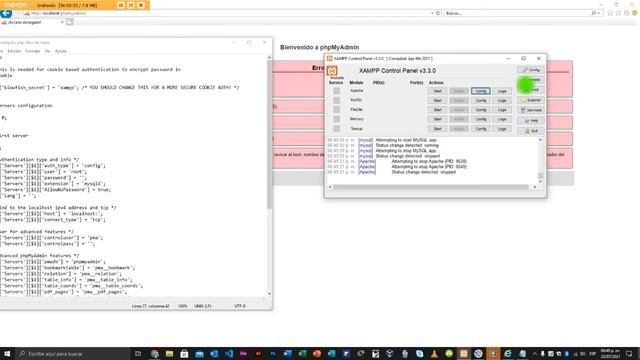Click the Notepad vertical scrollbar track
640x360 pixels.
[x=269, y=176]
